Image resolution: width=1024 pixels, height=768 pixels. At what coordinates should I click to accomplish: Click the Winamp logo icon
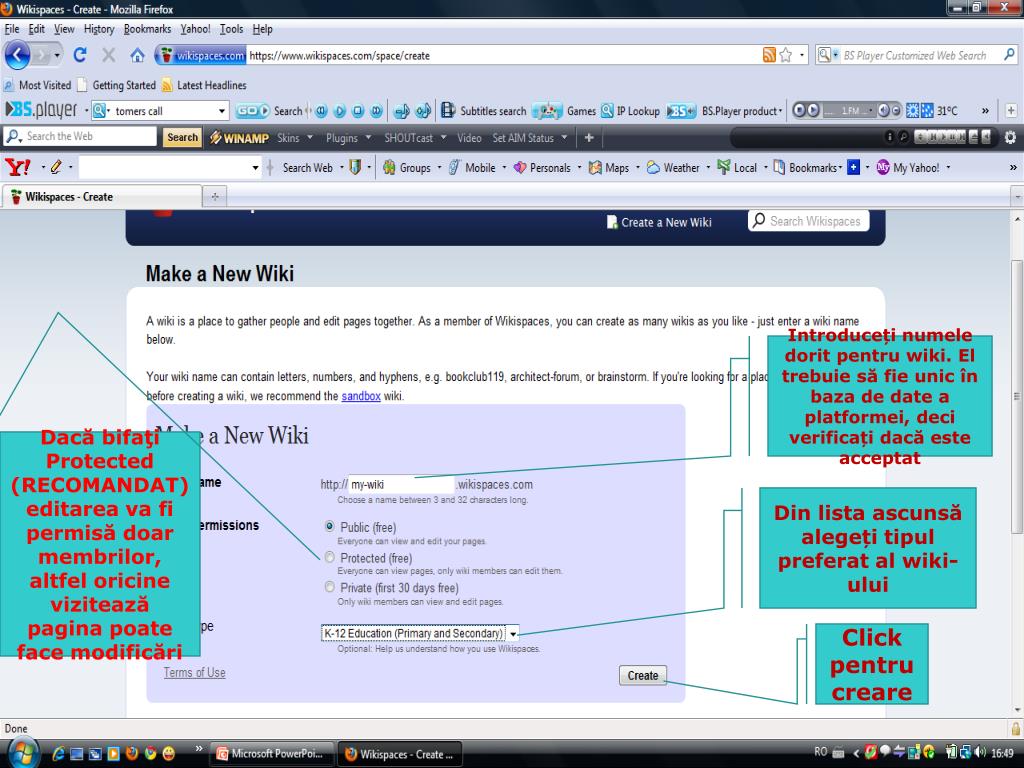pos(239,138)
